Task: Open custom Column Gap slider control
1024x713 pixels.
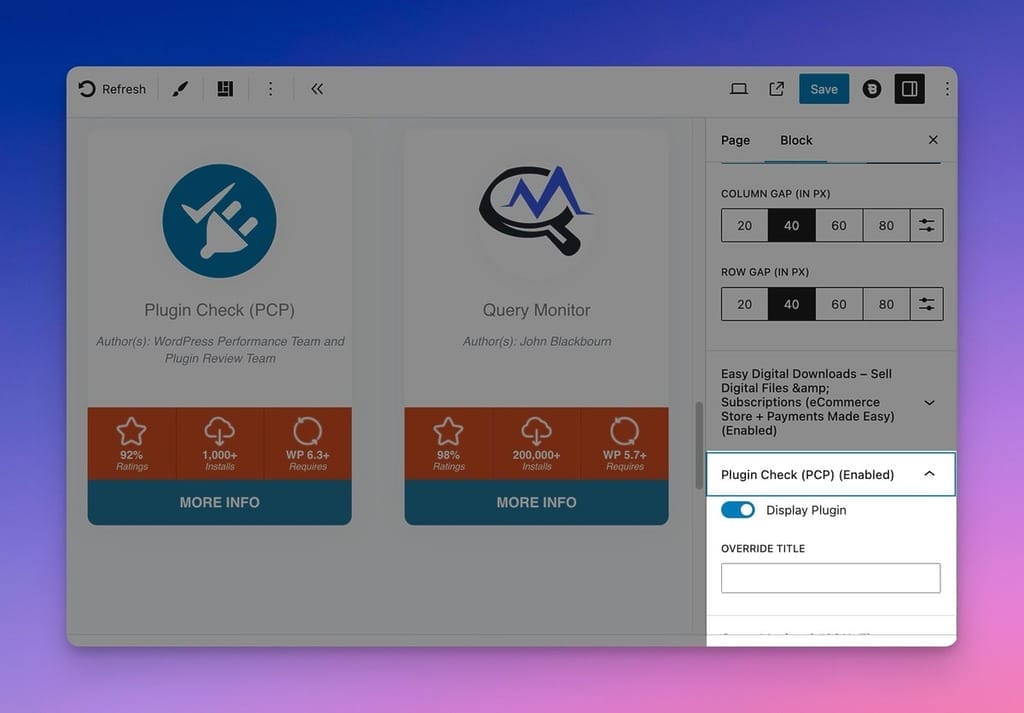Action: [926, 225]
